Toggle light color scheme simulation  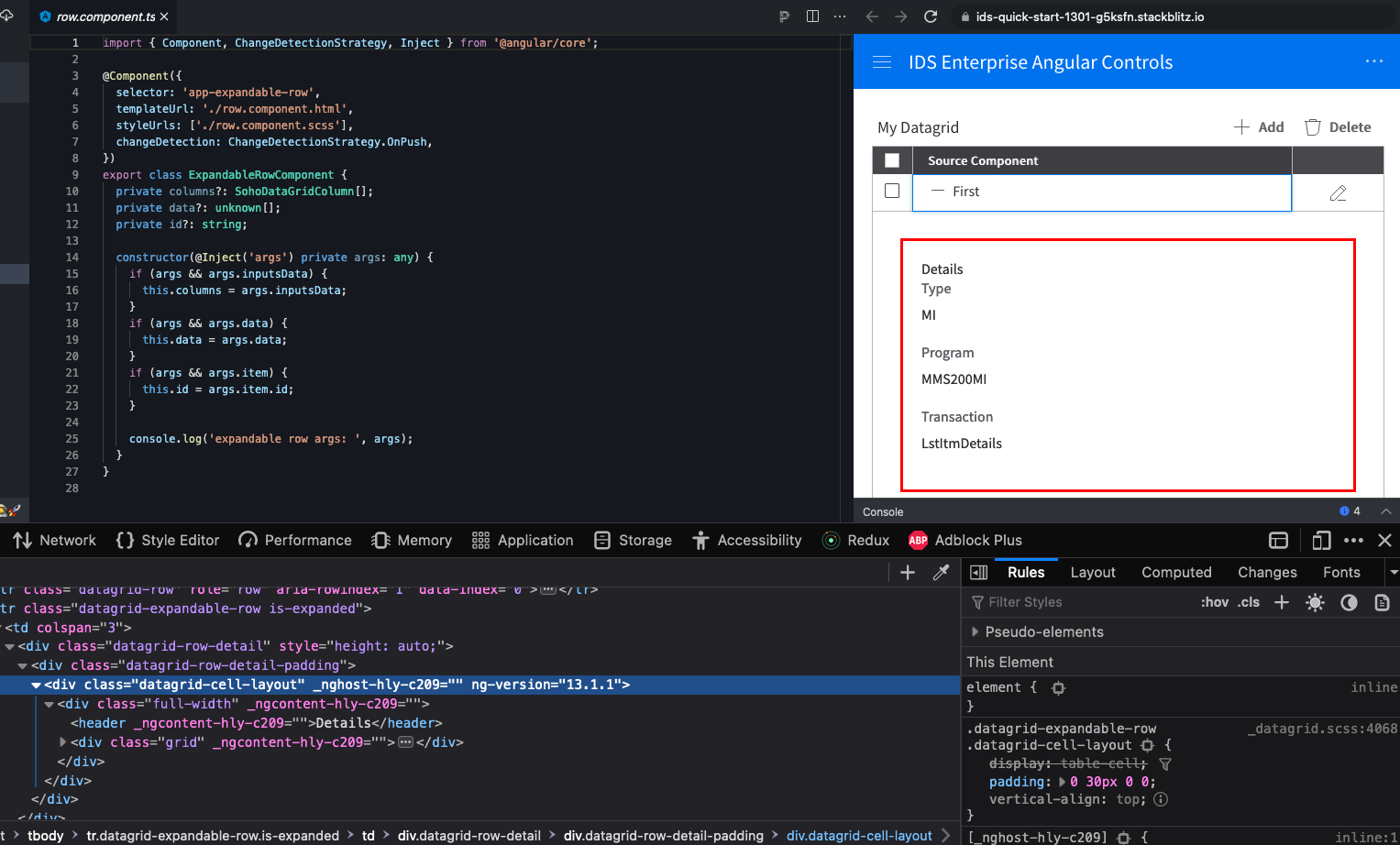click(1315, 602)
